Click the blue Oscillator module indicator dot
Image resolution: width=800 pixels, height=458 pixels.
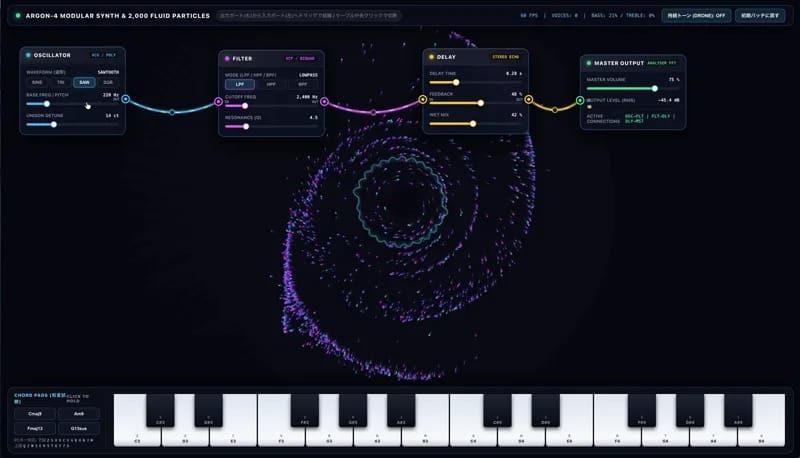(x=28, y=55)
